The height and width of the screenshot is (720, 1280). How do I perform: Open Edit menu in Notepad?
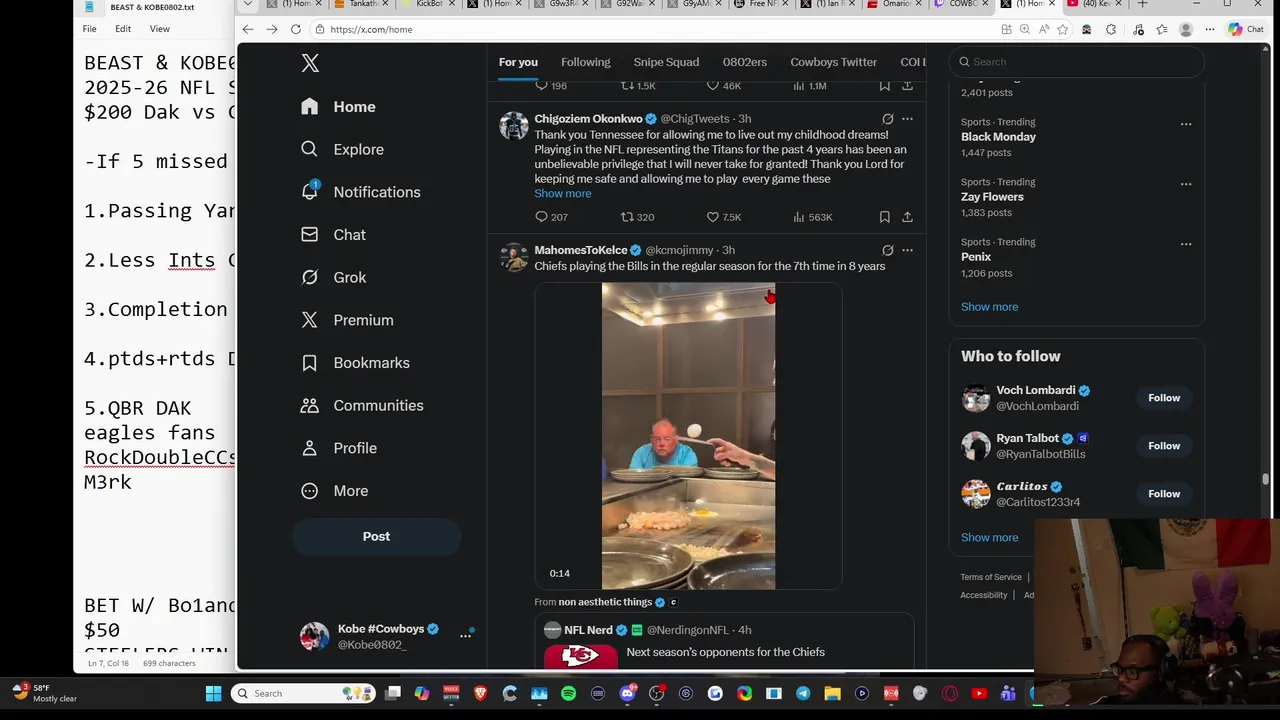coord(122,29)
